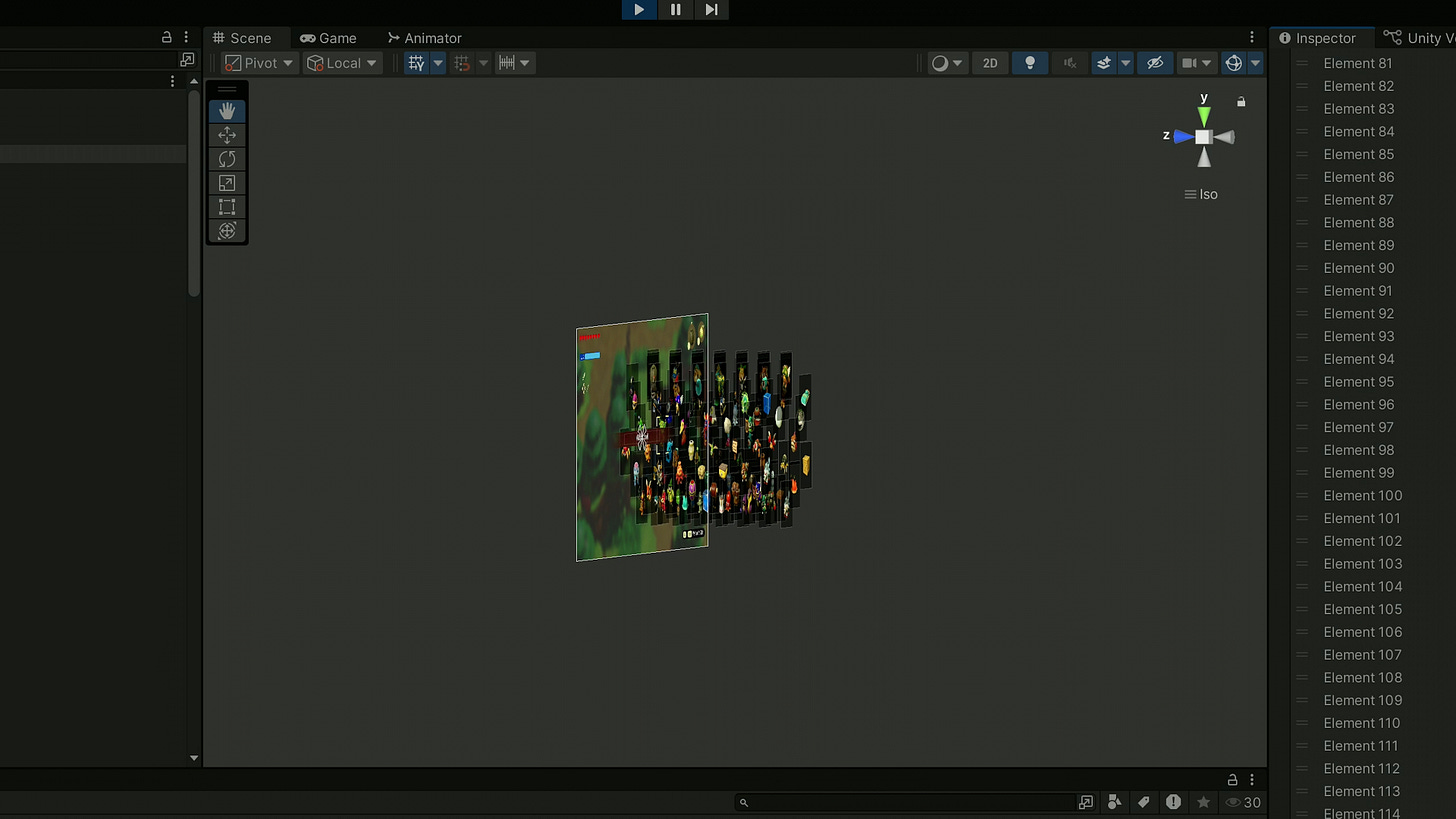This screenshot has height=819, width=1456.
Task: Click the reorder handle of Element 107
Action: click(x=1302, y=655)
